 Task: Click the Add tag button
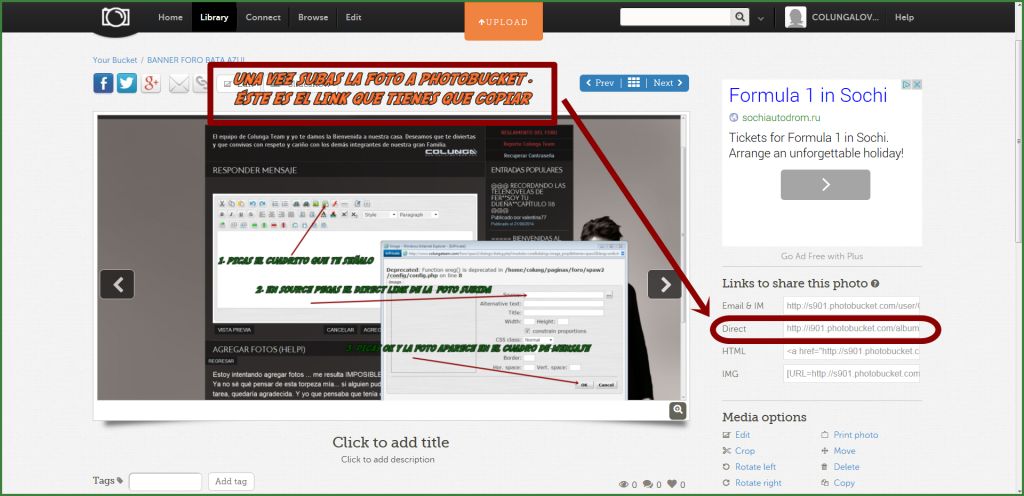tap(231, 482)
